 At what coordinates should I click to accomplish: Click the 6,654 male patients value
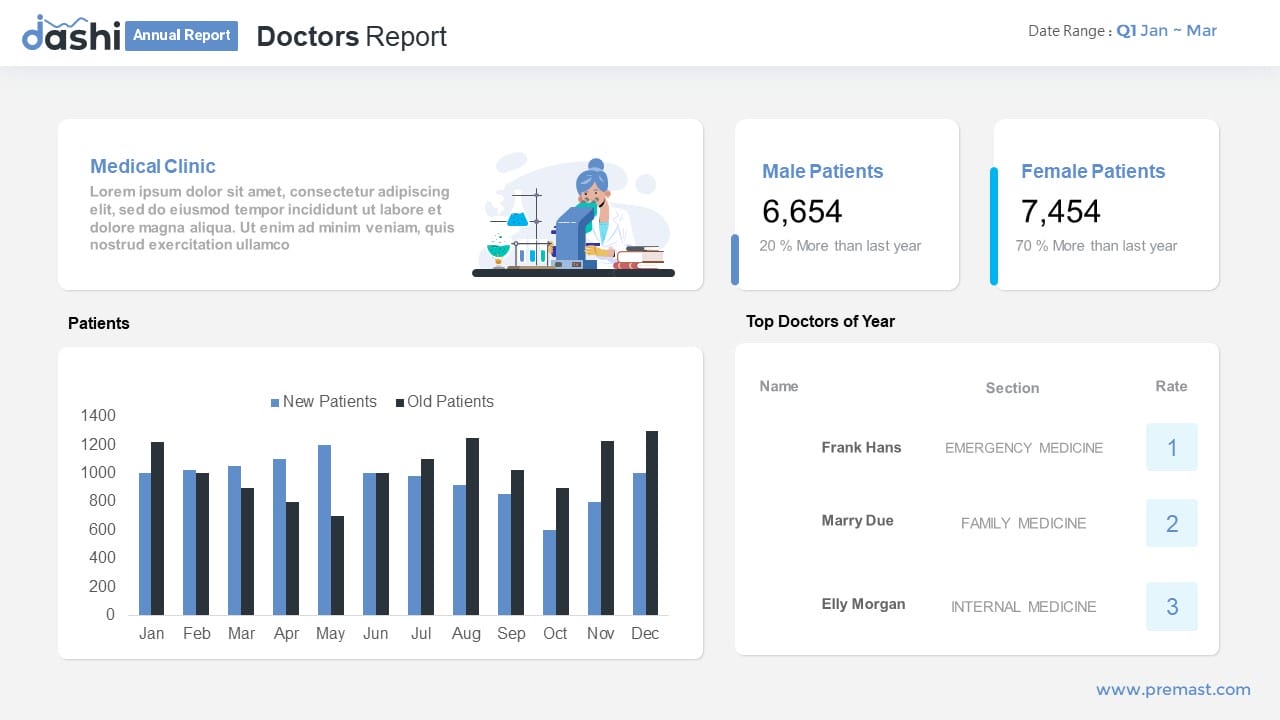pyautogui.click(x=802, y=211)
